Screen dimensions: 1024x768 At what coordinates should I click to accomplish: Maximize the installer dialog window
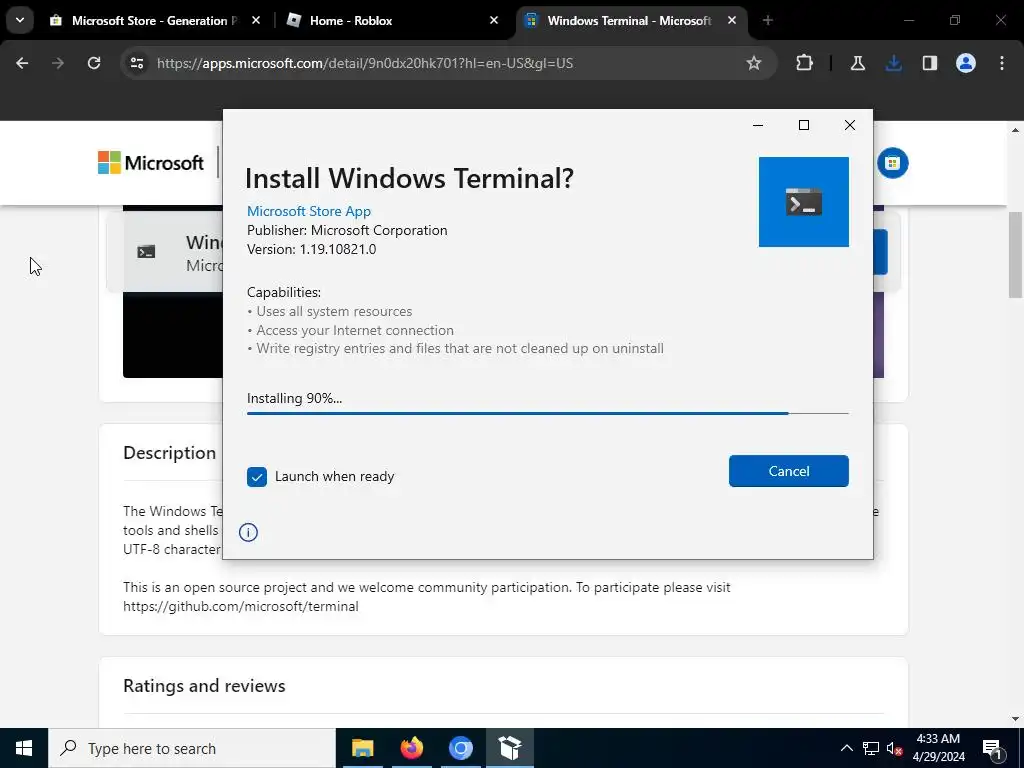804,125
